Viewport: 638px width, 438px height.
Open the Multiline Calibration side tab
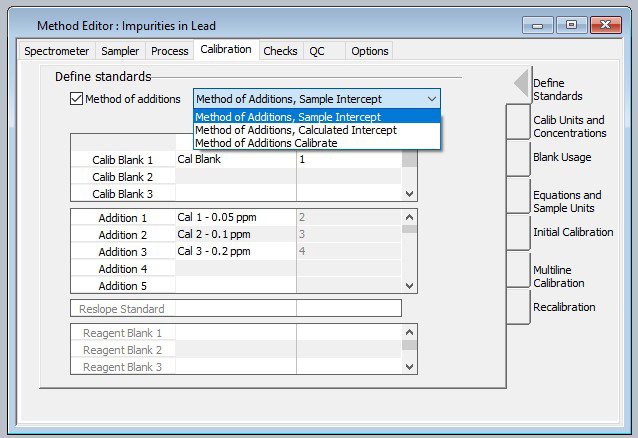coord(559,276)
